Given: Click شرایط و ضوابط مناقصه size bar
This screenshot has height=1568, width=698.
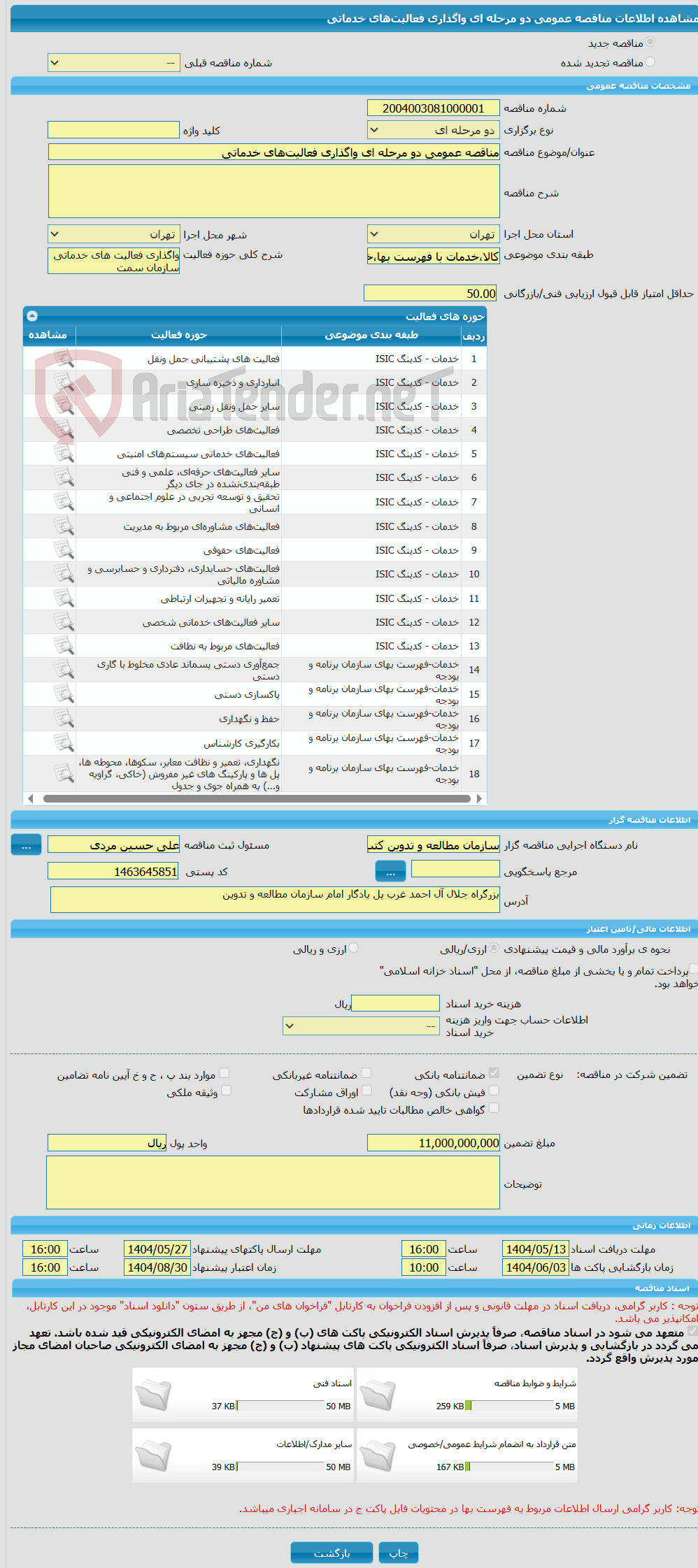Looking at the screenshot, I should point(511,1406).
